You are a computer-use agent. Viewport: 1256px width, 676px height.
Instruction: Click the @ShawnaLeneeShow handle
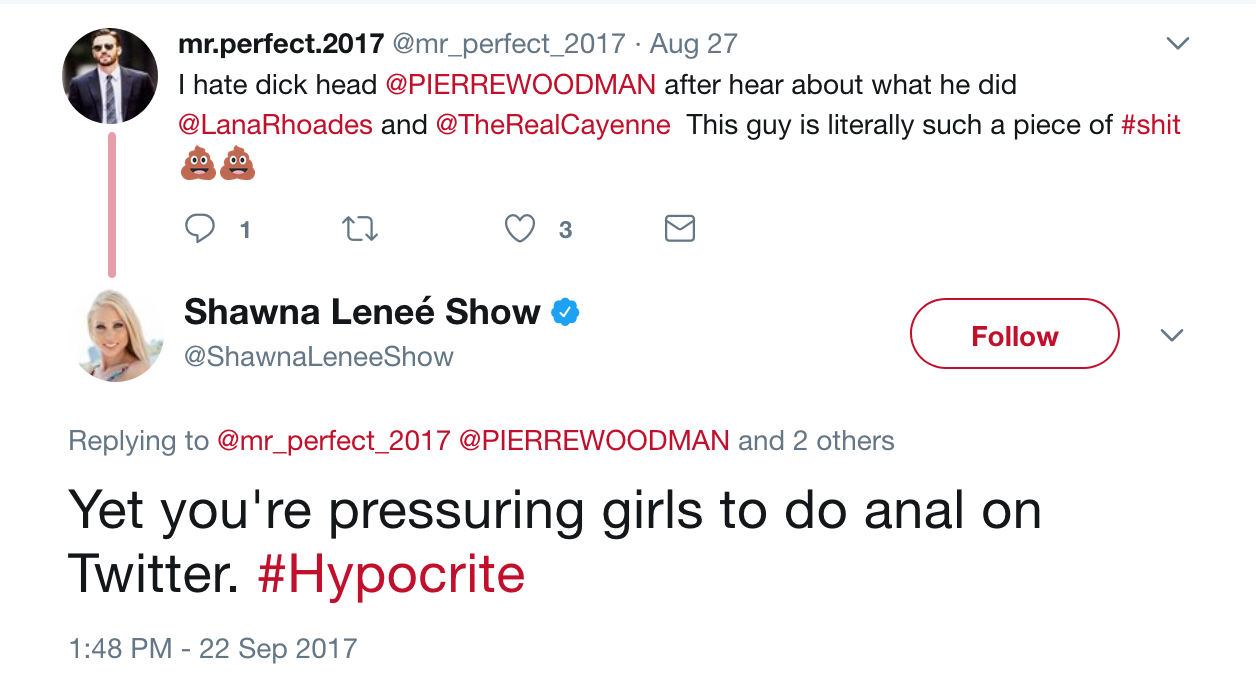click(319, 357)
